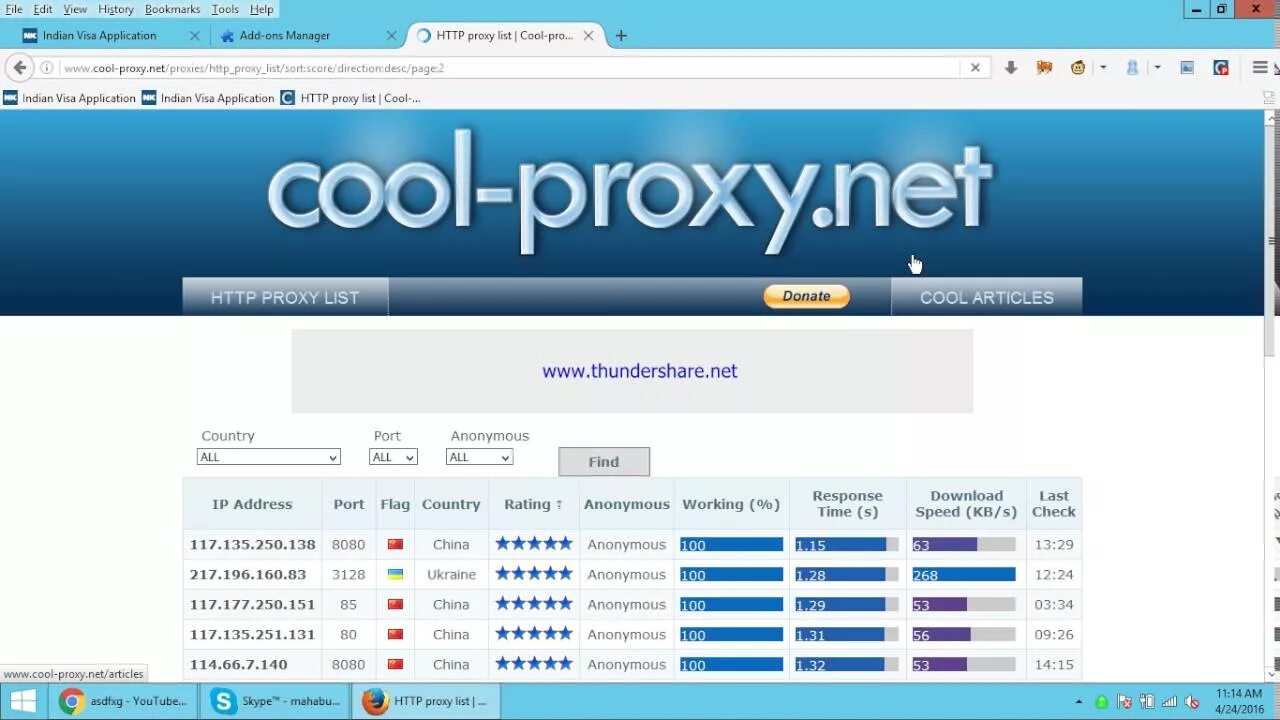Click working bar in 117.135.251.131 row
Screen dimensions: 1280x720
[732, 635]
